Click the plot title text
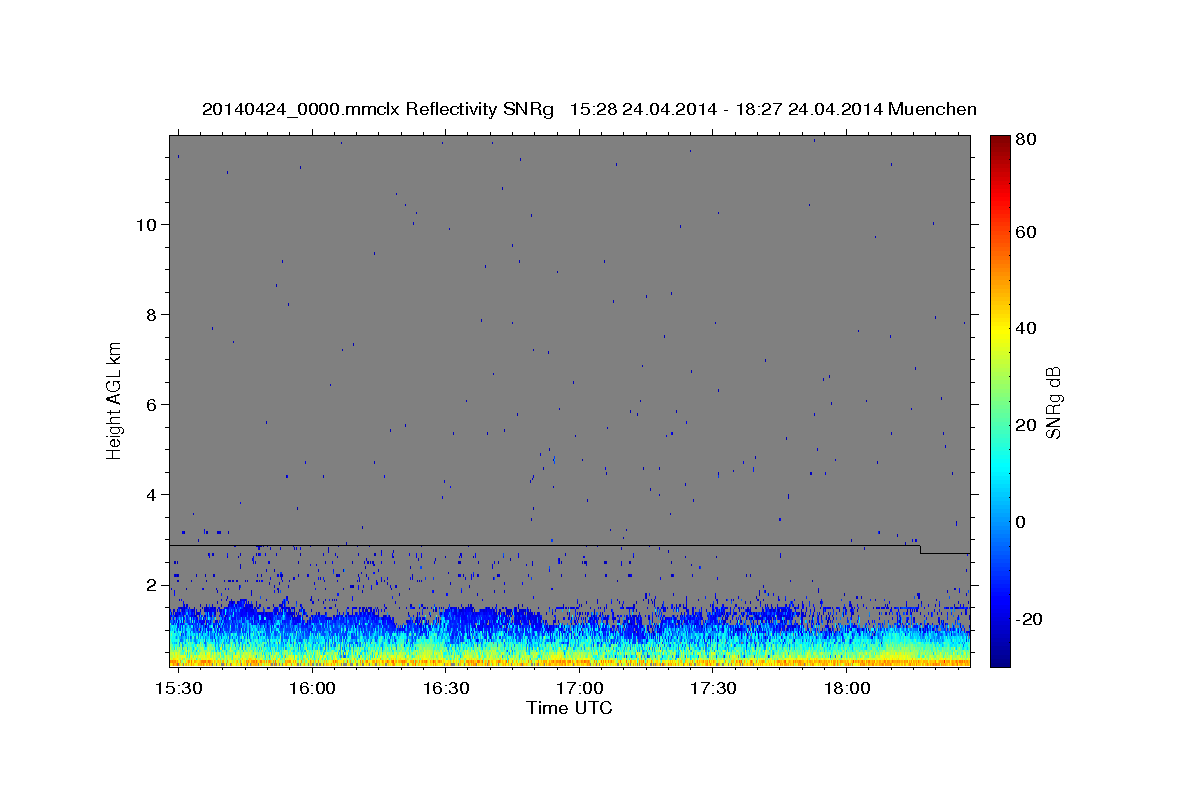 click(x=589, y=109)
